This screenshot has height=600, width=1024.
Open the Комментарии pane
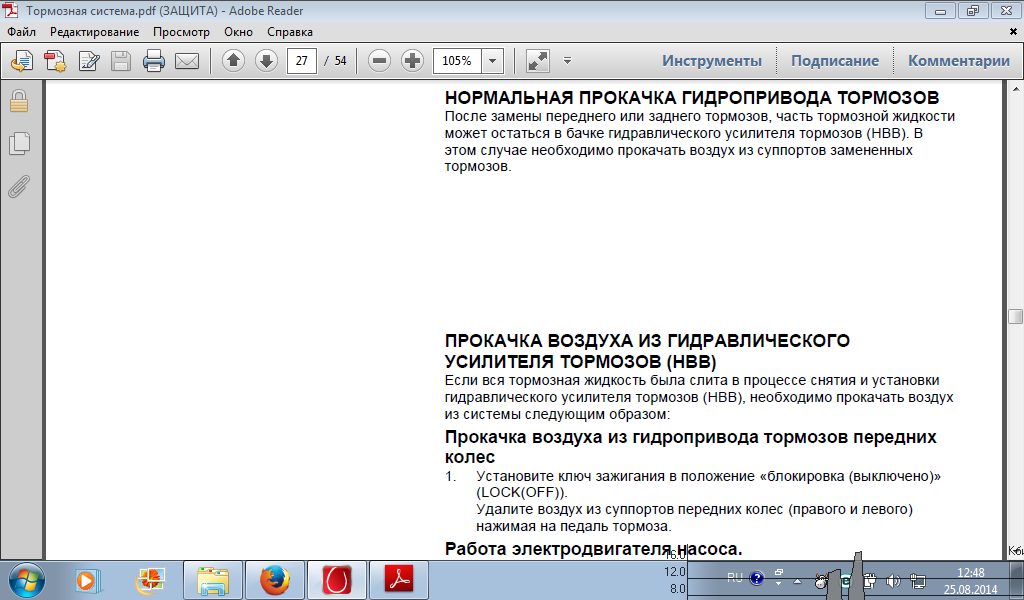(x=958, y=61)
